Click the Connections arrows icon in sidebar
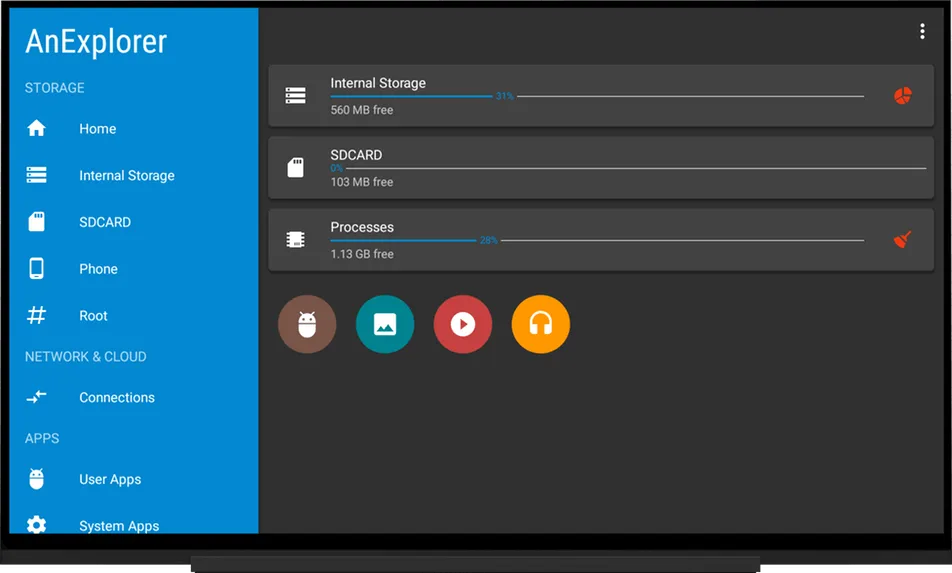Image resolution: width=952 pixels, height=573 pixels. pos(36,397)
